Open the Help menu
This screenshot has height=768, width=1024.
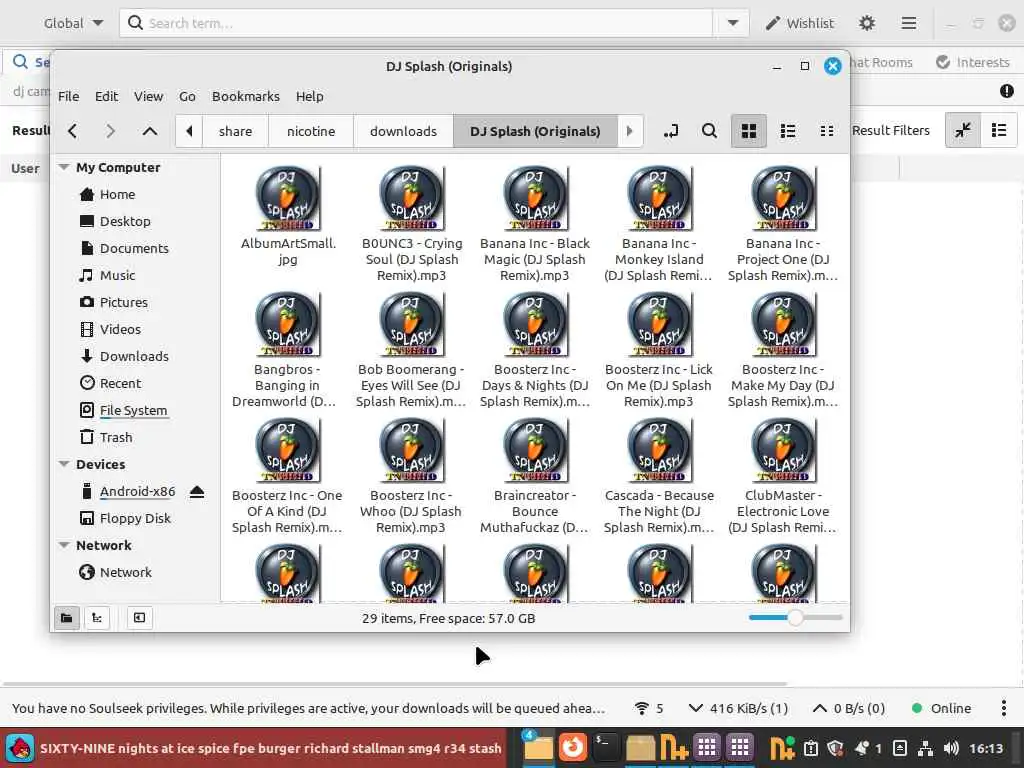(x=310, y=97)
